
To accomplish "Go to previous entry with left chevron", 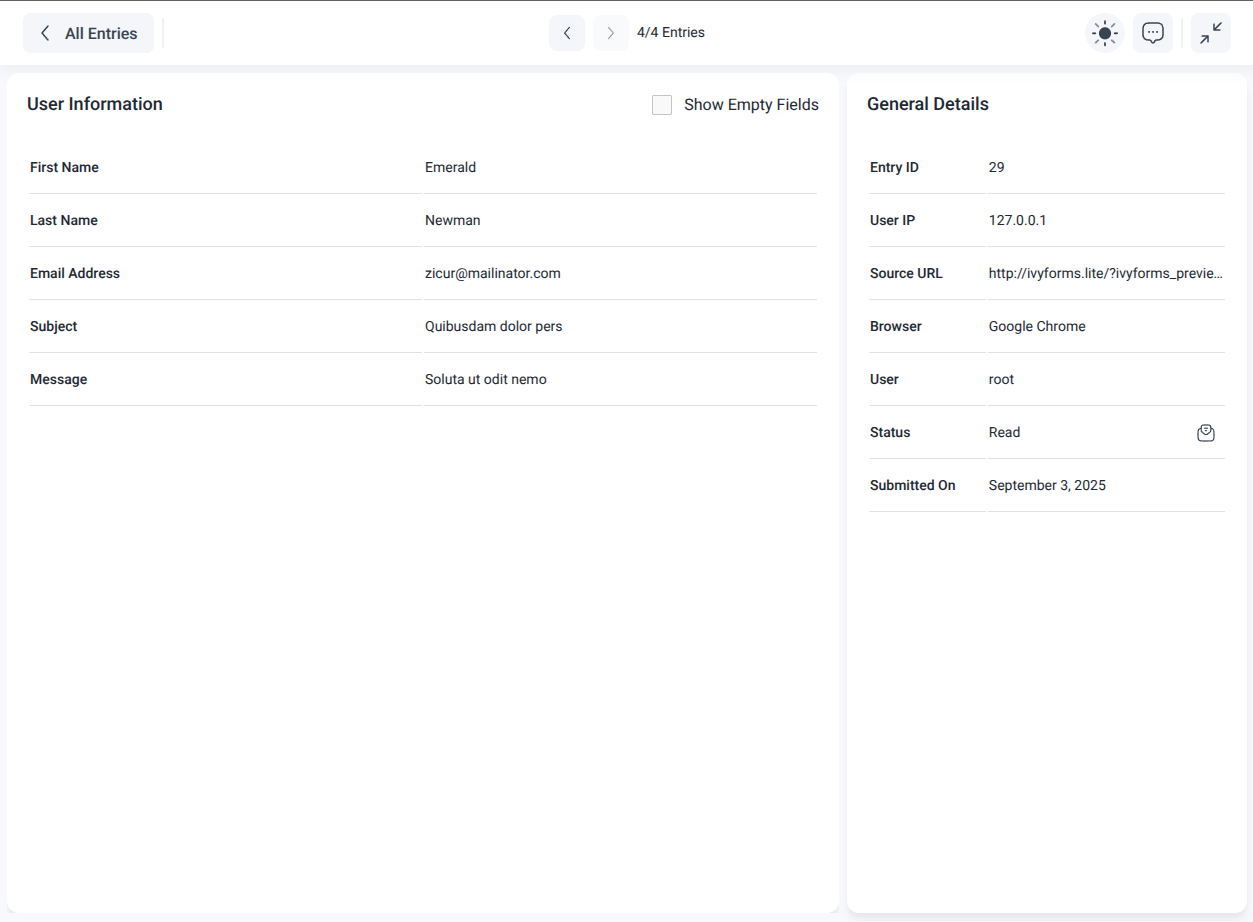I will [x=567, y=33].
